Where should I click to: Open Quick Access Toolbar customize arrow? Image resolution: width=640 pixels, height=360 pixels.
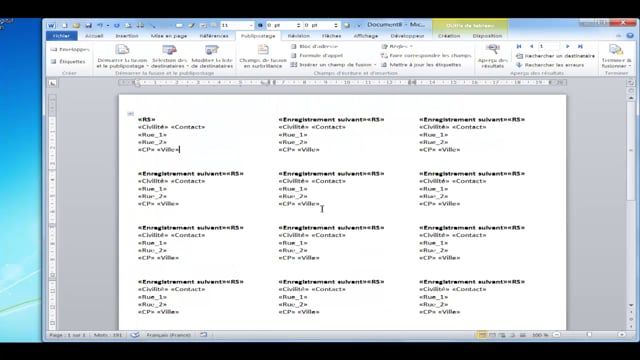[x=359, y=25]
